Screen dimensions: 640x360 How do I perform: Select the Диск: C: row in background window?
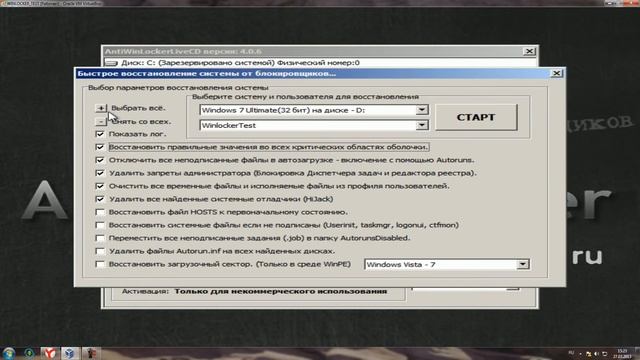pos(320,63)
